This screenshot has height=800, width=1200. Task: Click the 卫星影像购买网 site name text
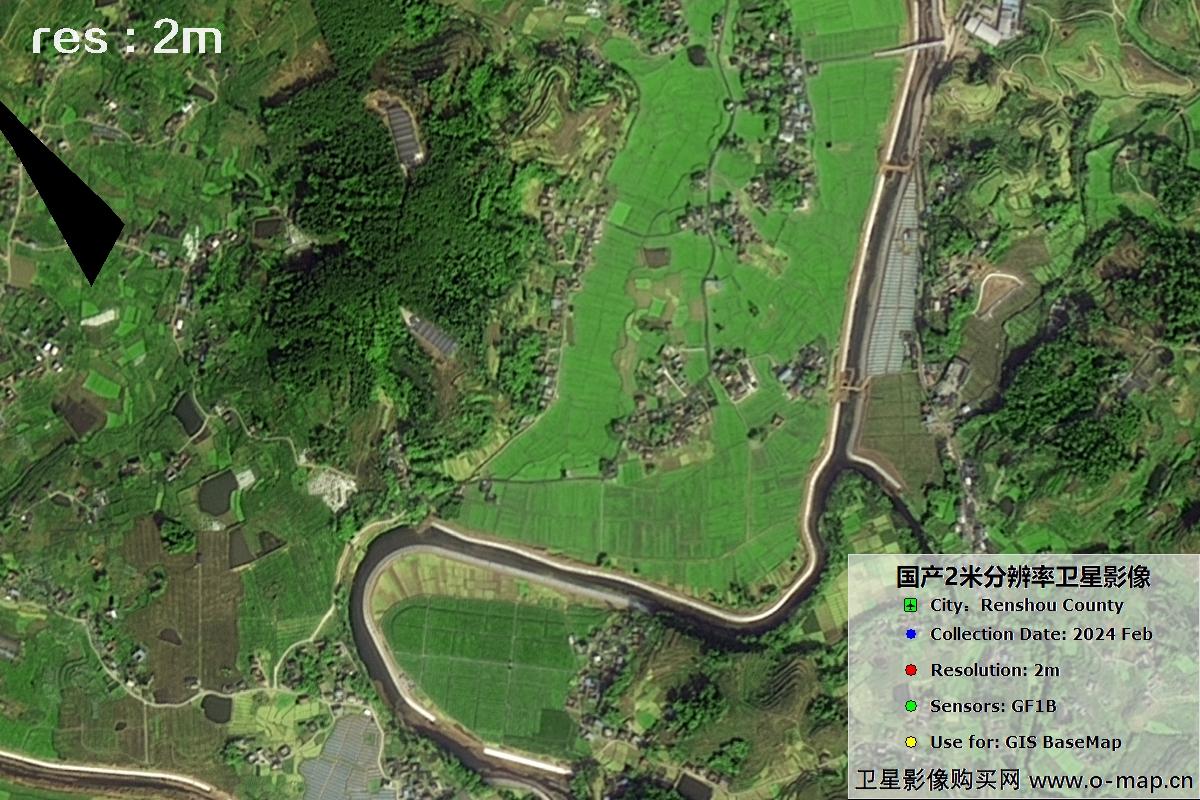(x=938, y=780)
